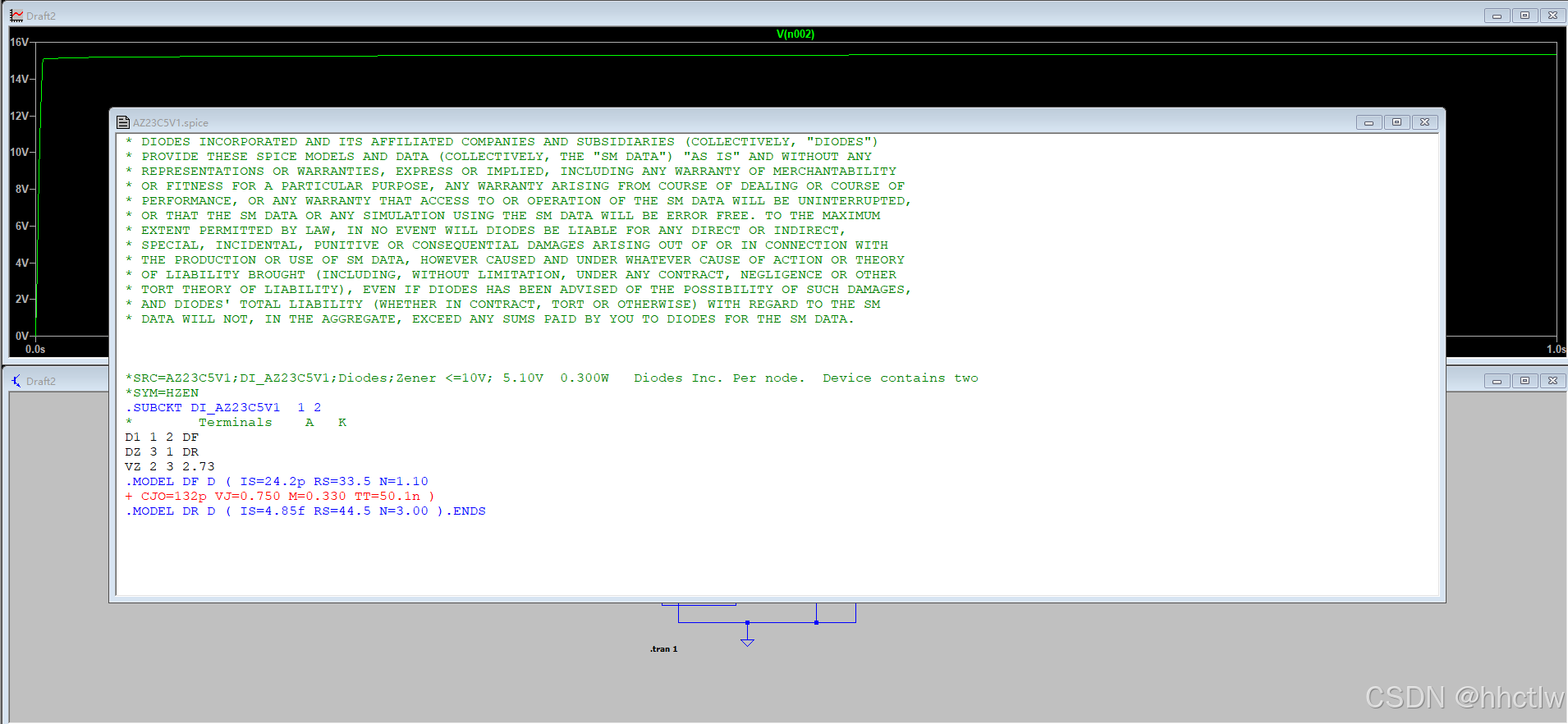Click the waveform plot icon beside Draft2 title
This screenshot has height=724, width=1568.
coord(16,16)
